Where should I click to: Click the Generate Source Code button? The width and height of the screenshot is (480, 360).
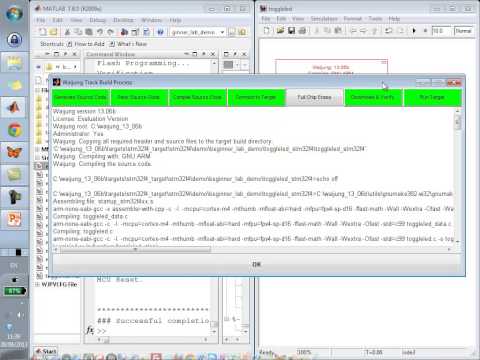(80, 97)
